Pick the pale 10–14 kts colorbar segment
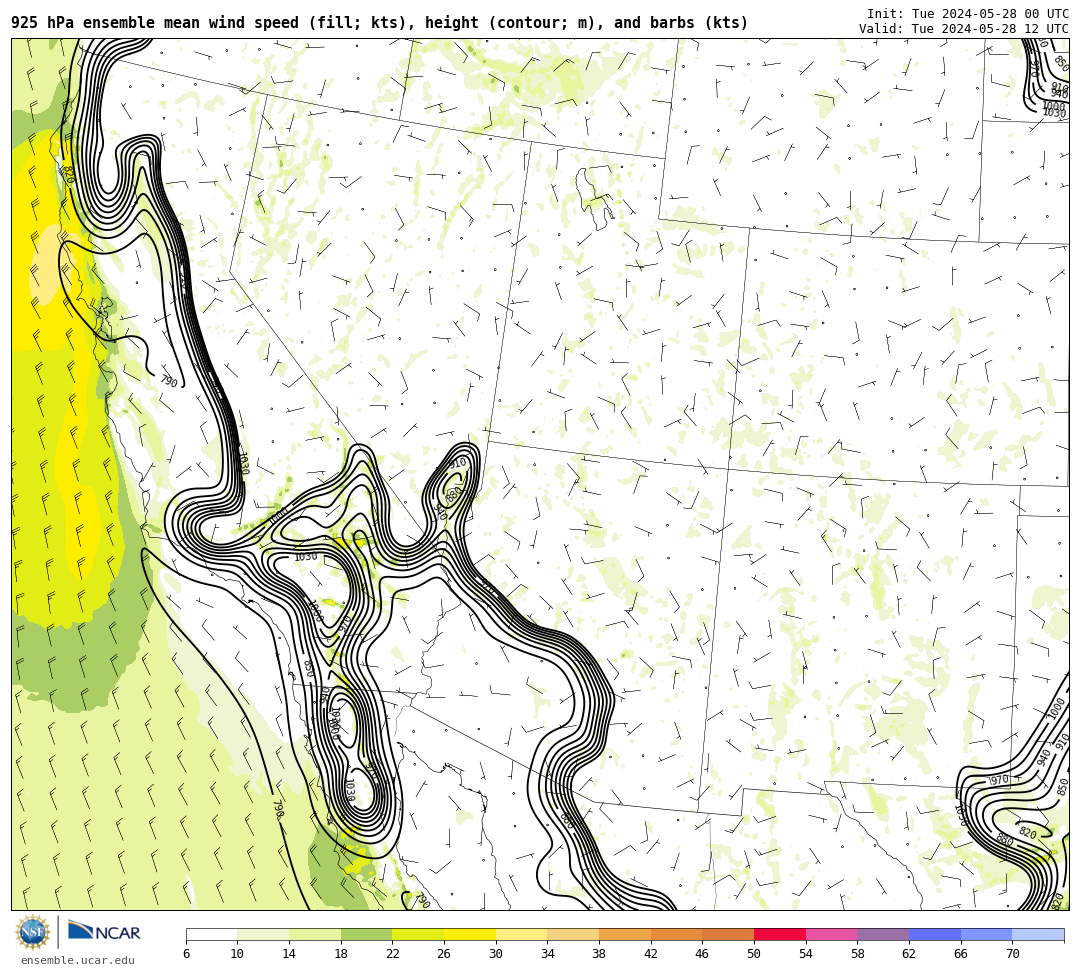 [263, 934]
